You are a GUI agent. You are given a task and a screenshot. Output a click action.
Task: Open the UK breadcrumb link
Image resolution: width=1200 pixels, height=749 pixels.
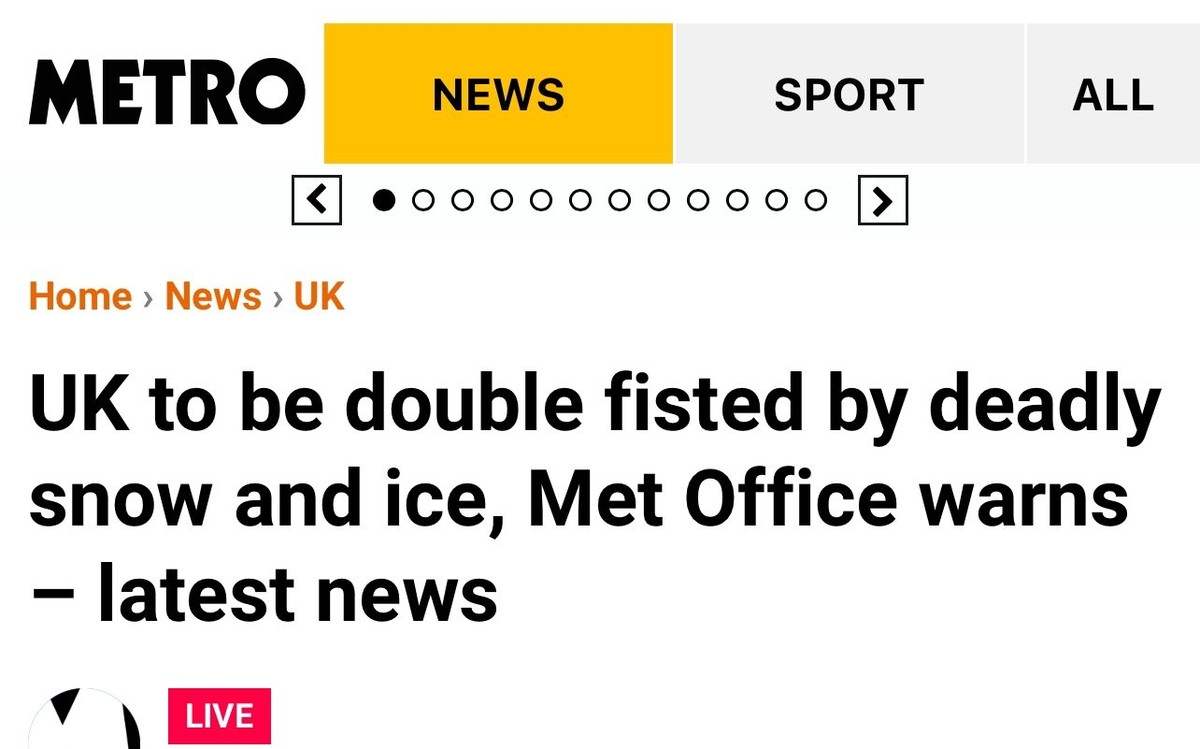(319, 297)
